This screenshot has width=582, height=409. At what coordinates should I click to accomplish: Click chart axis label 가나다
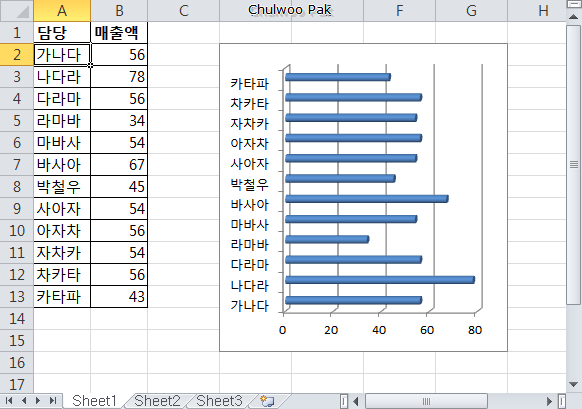click(x=249, y=305)
